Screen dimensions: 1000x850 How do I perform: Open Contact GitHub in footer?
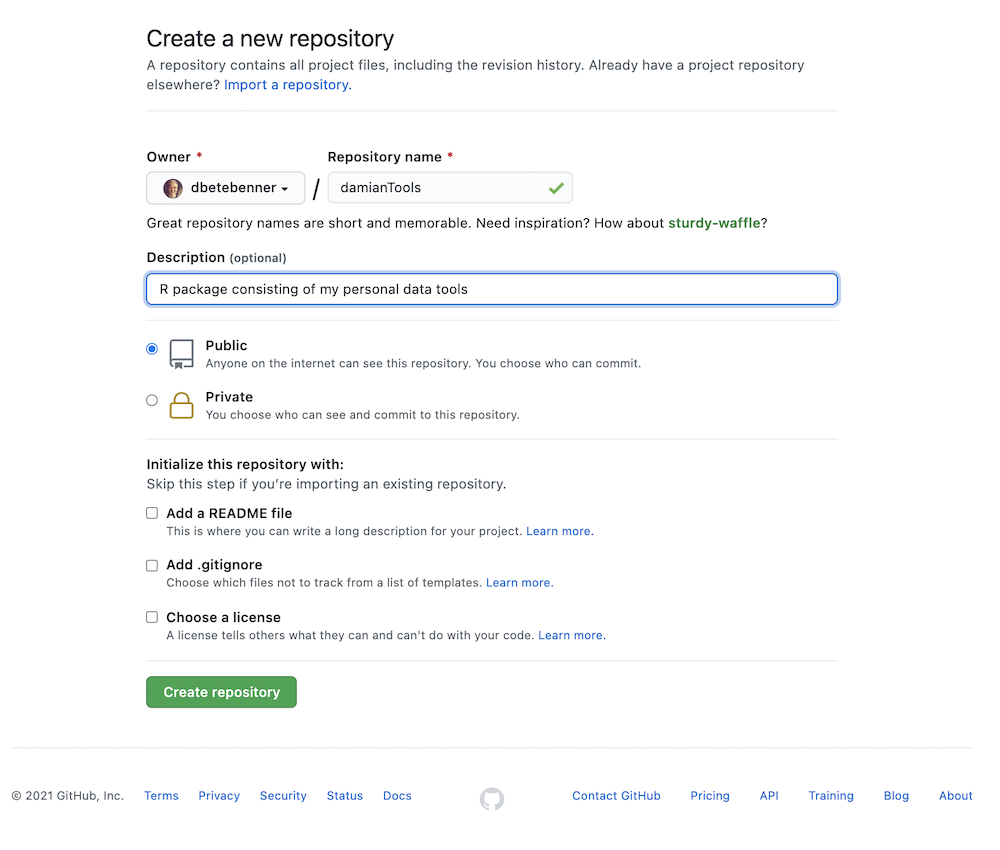[616, 796]
